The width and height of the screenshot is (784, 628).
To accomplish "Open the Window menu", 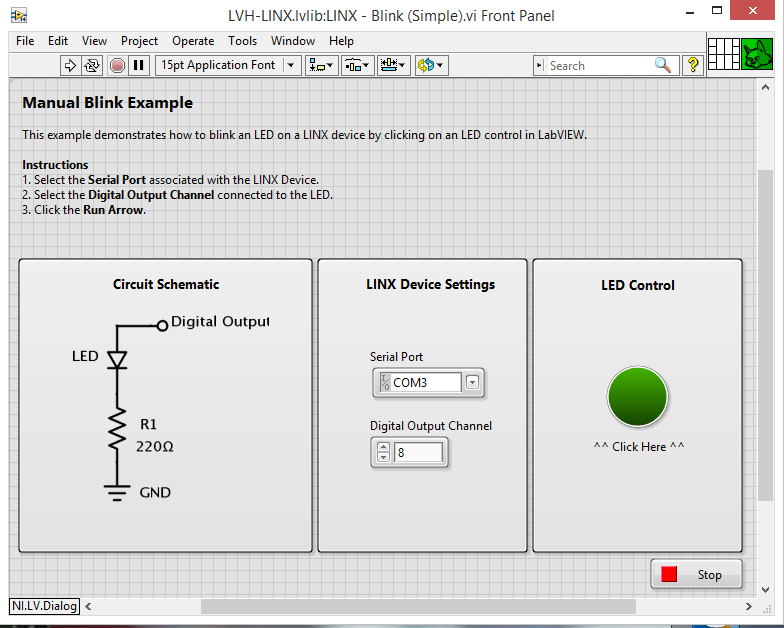I will pyautogui.click(x=293, y=41).
